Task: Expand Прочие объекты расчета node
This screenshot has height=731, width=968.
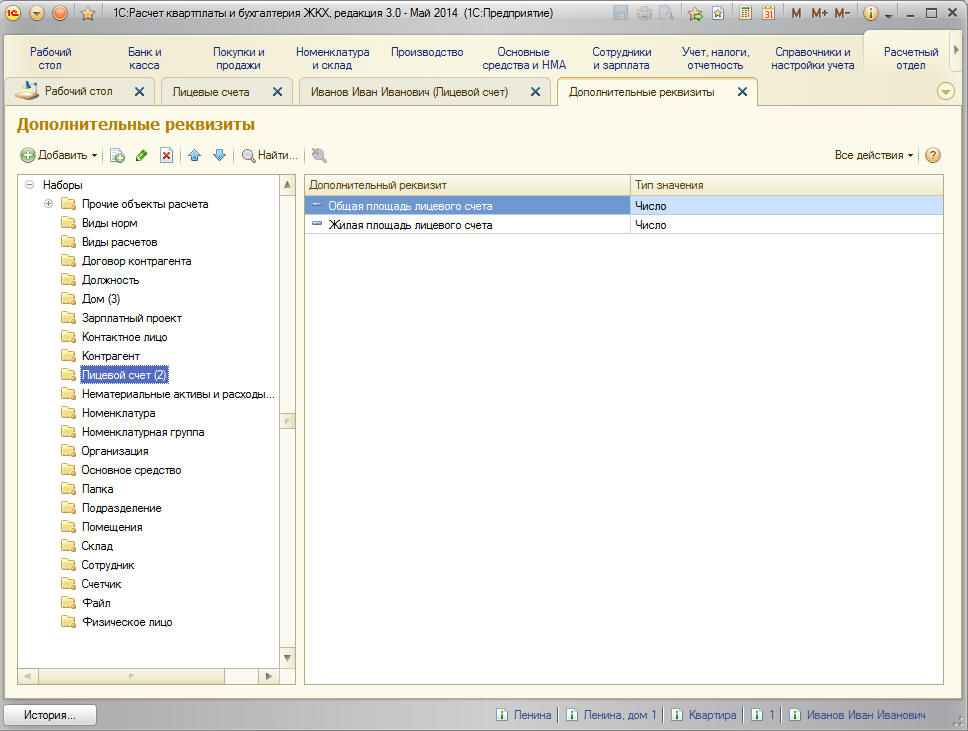Action: tap(48, 204)
